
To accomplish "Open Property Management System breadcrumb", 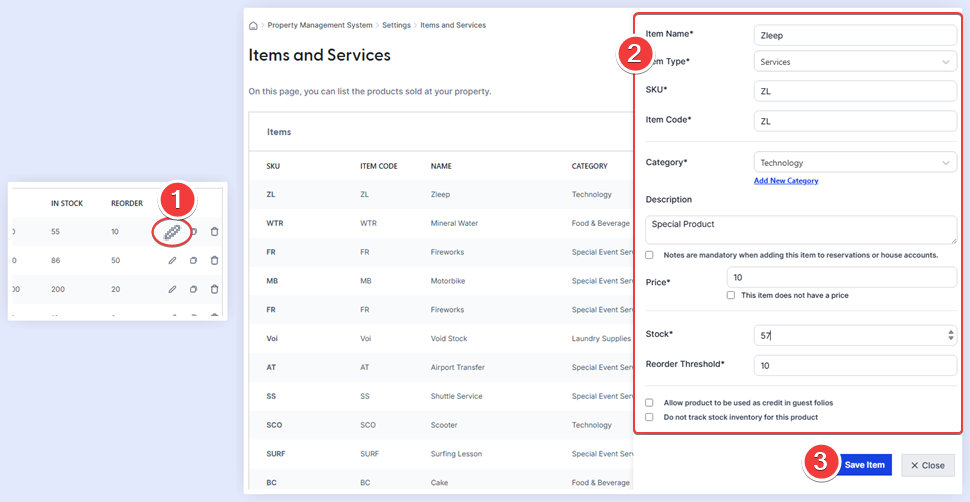I will click(x=319, y=25).
